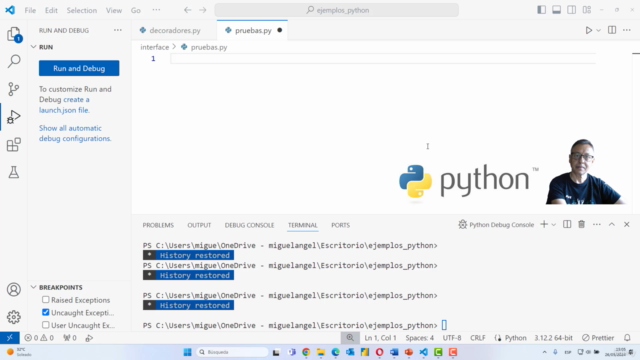Screen dimensions: 640x360
Task: Open the Manage gear icon
Action: point(14,317)
